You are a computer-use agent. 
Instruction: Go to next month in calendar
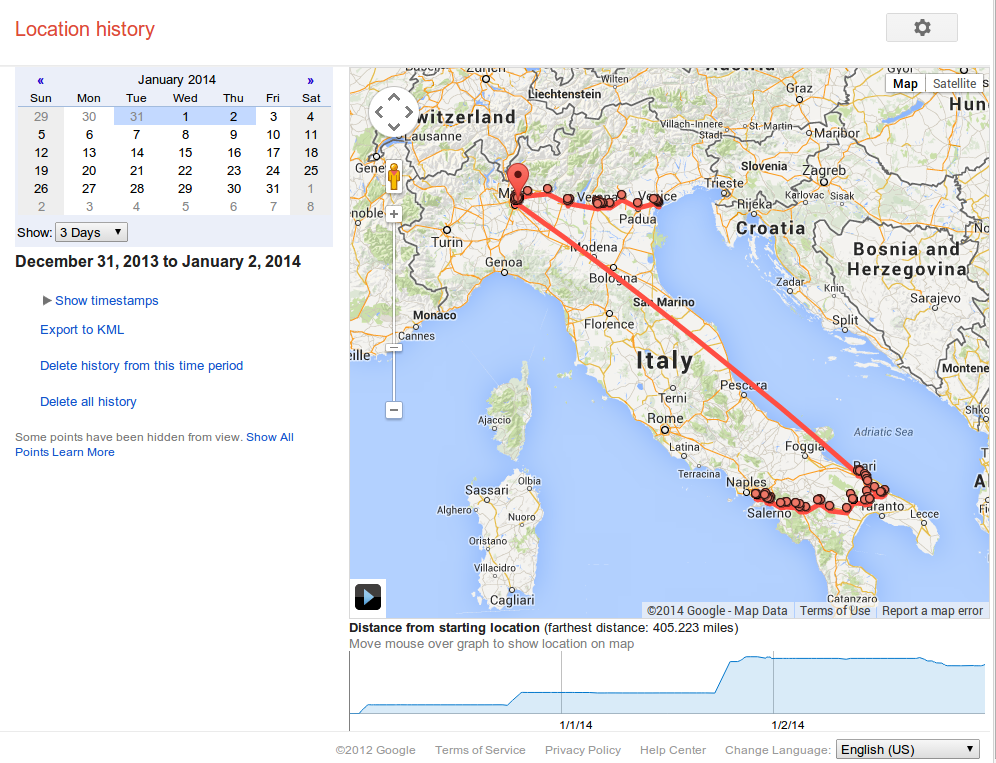311,80
